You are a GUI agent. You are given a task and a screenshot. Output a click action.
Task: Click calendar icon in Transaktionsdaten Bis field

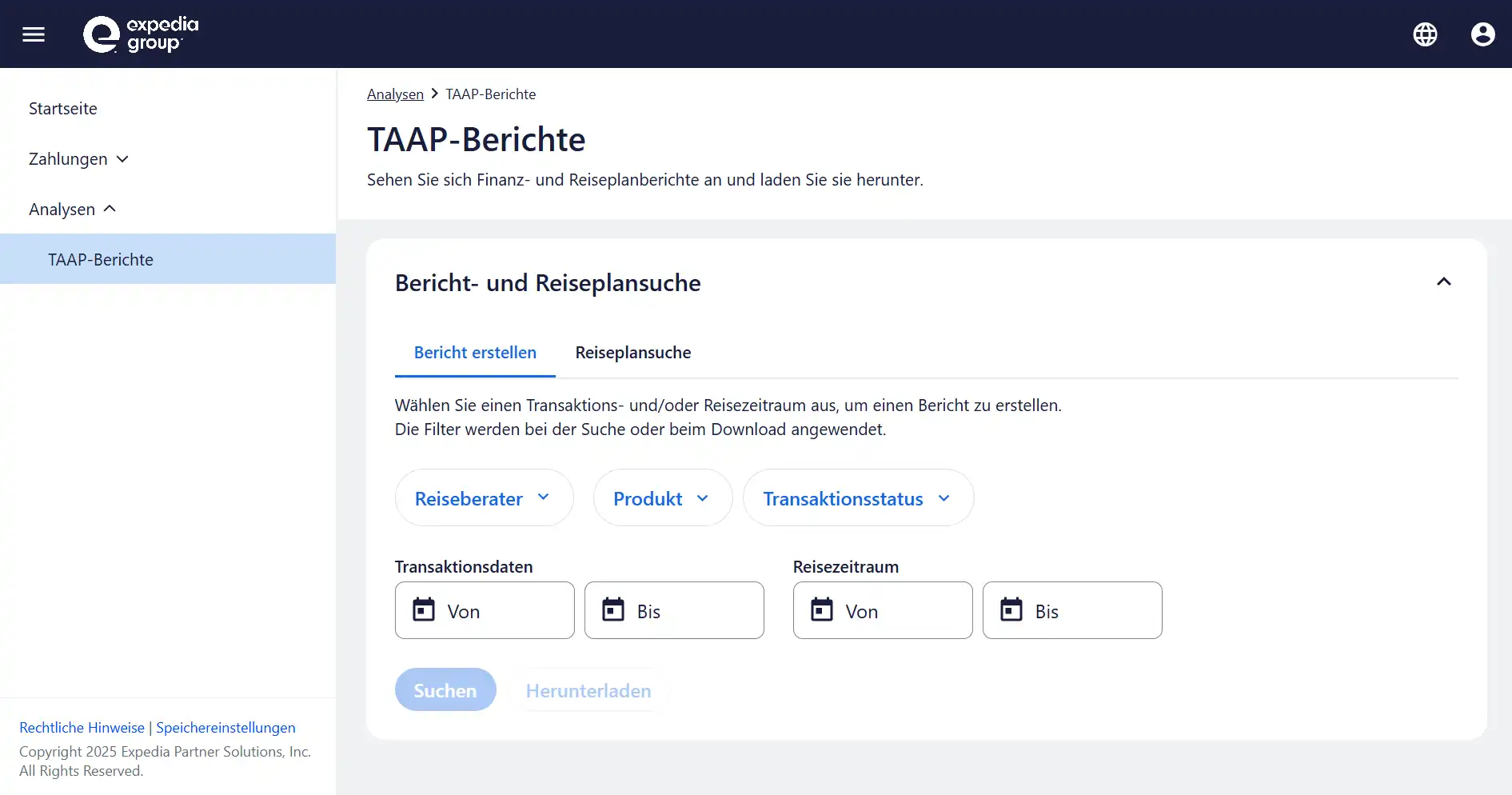pyautogui.click(x=613, y=610)
